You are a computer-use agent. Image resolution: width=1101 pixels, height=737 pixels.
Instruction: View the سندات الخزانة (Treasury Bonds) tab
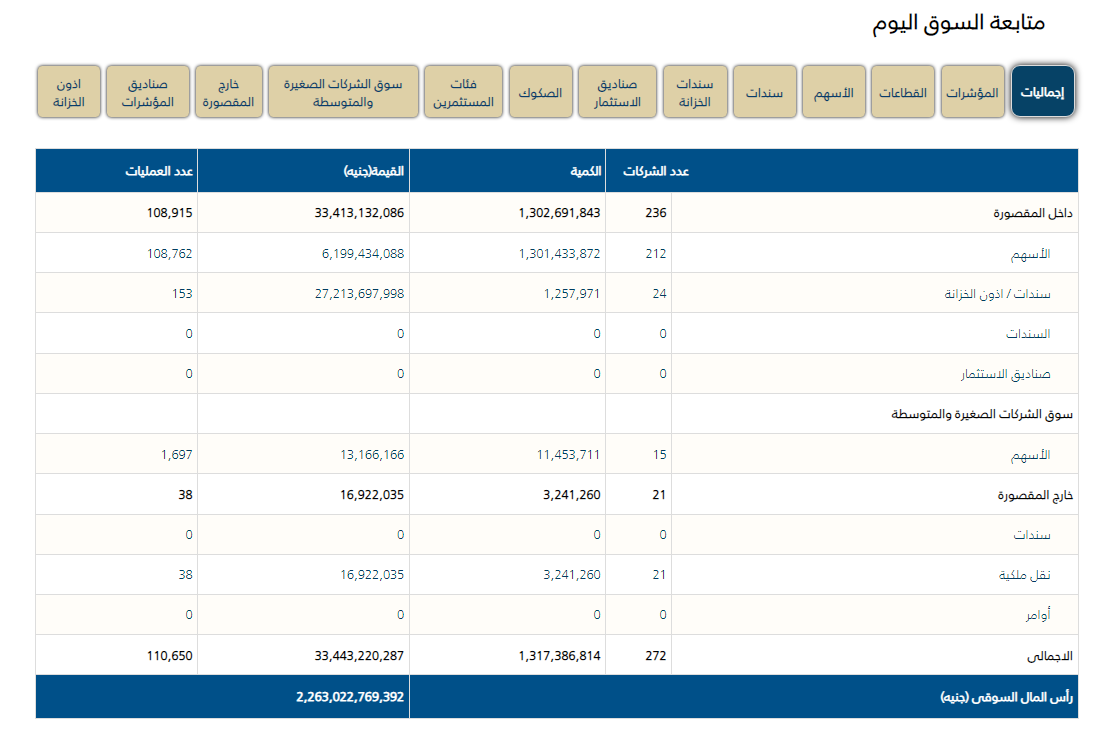tap(695, 91)
